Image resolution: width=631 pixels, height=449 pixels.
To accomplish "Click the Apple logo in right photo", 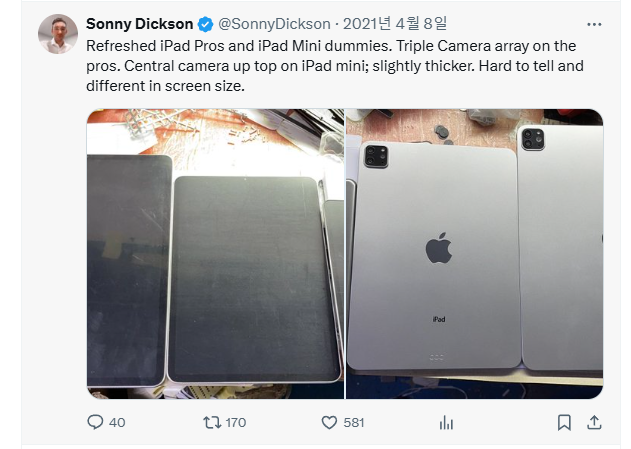I will (439, 248).
